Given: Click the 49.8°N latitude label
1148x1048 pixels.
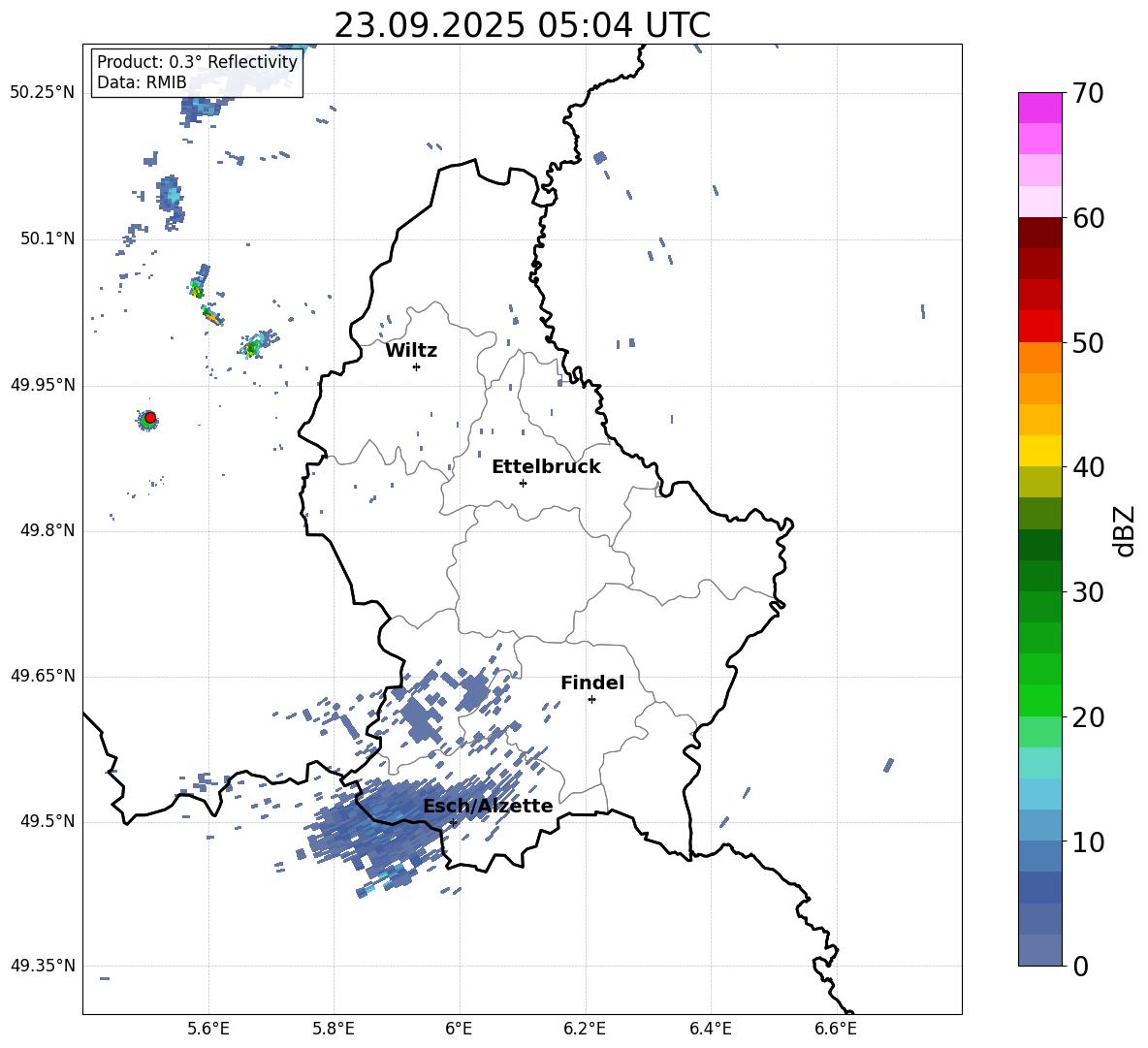Looking at the screenshot, I should tap(47, 530).
